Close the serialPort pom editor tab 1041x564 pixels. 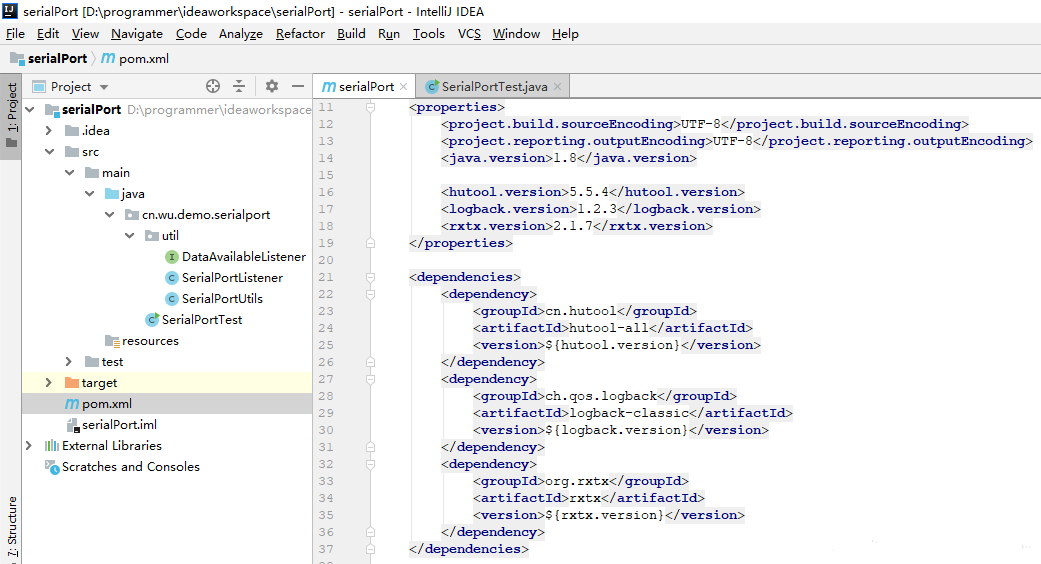click(x=403, y=87)
